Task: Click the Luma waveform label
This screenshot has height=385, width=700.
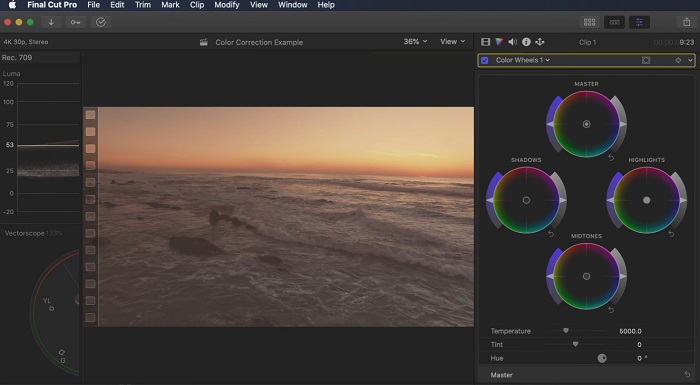Action: (12, 73)
